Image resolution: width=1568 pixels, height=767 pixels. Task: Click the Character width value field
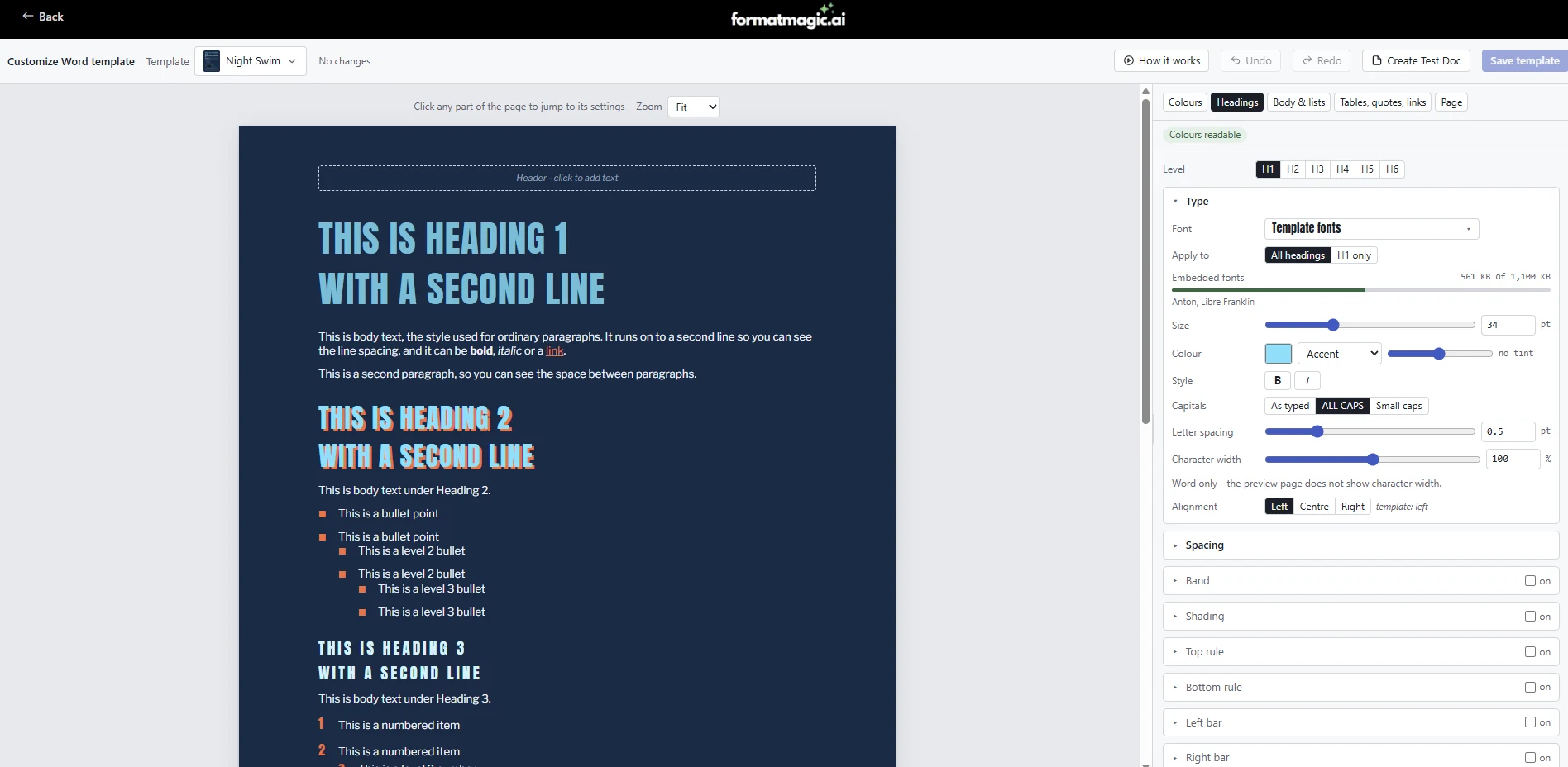tap(1513, 459)
